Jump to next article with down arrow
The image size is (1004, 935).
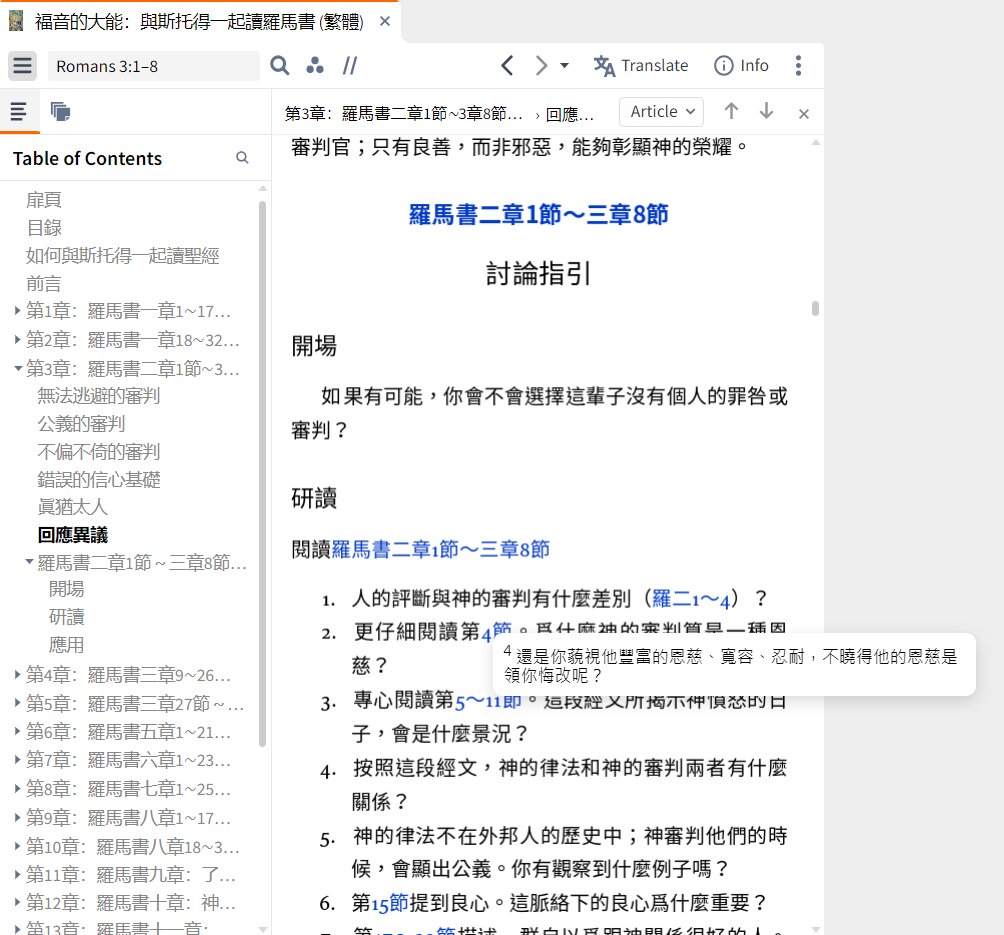pyautogui.click(x=766, y=111)
